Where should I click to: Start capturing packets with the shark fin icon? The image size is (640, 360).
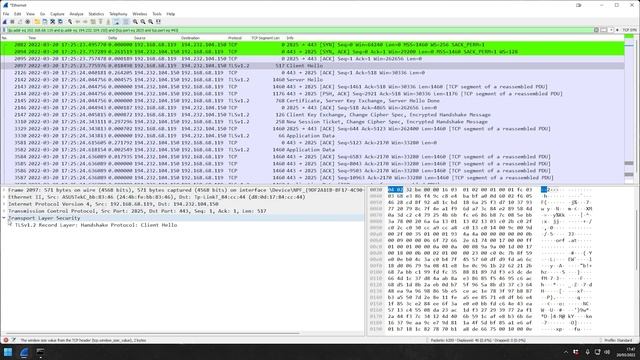[4, 22]
